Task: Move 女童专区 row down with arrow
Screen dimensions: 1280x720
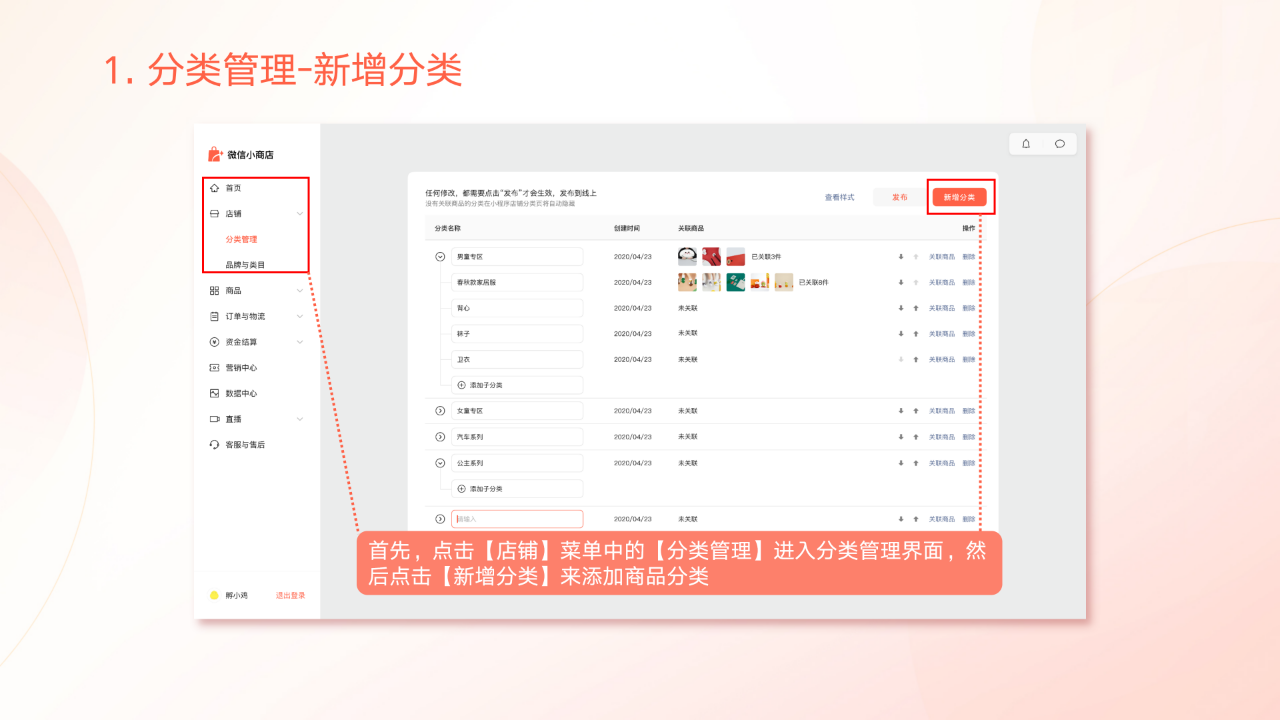Action: [901, 411]
